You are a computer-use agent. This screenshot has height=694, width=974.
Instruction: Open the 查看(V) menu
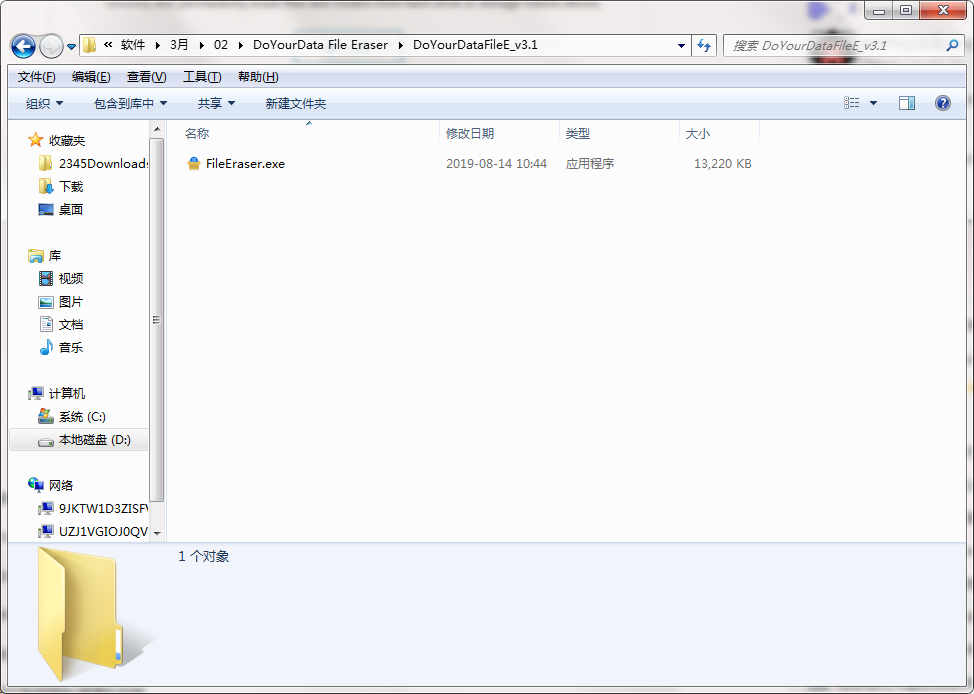[147, 77]
